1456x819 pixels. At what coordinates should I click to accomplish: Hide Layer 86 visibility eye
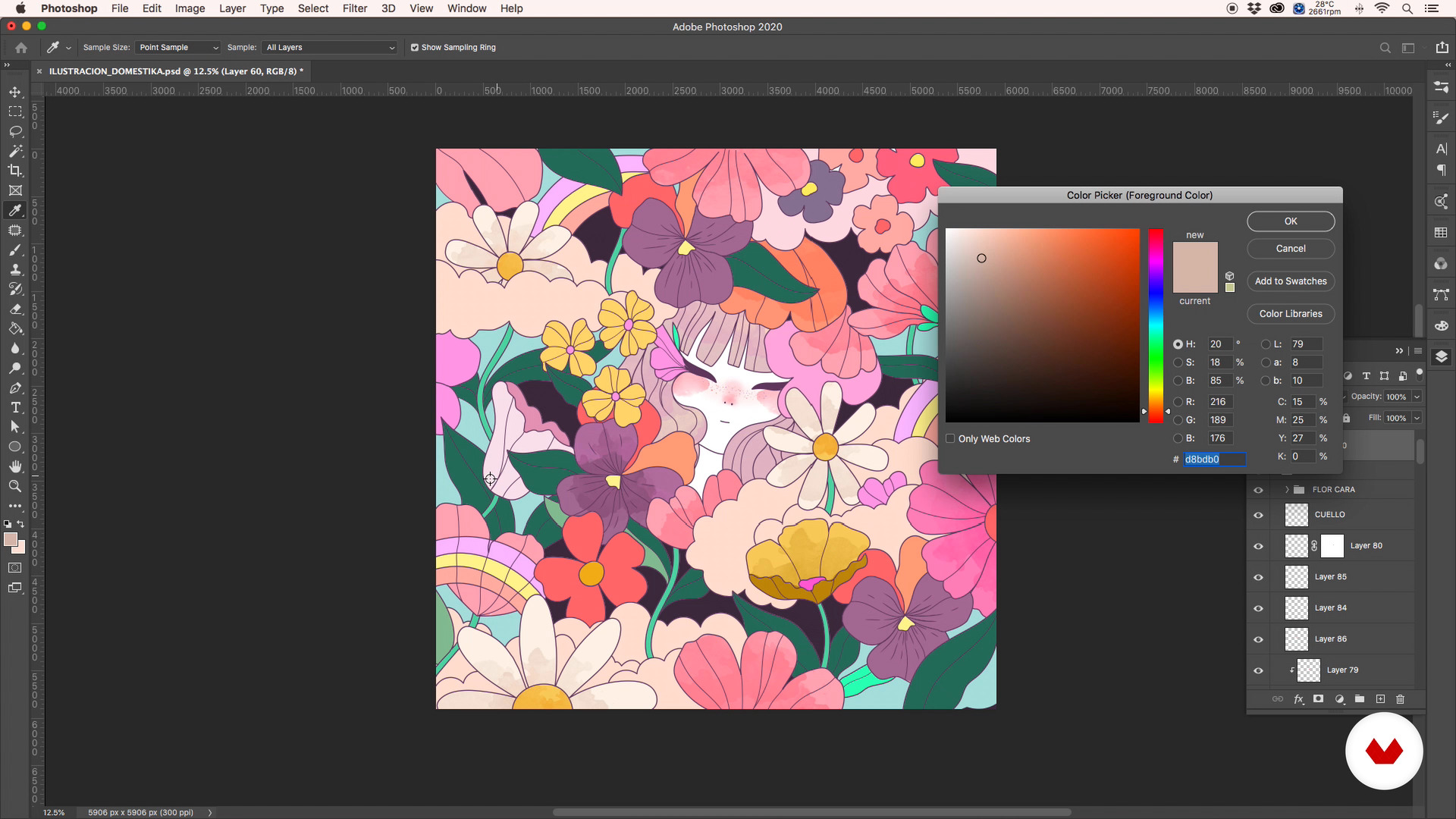coord(1258,639)
